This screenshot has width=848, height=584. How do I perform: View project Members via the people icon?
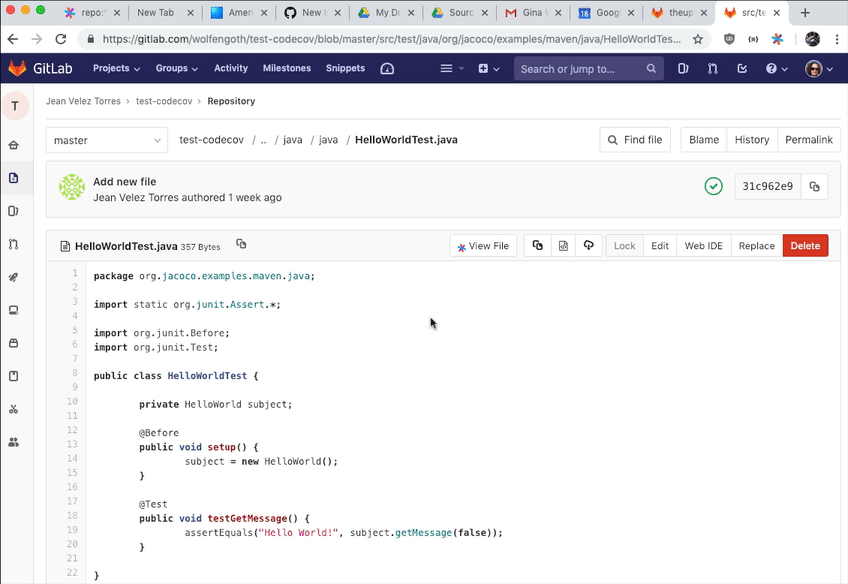[15, 443]
